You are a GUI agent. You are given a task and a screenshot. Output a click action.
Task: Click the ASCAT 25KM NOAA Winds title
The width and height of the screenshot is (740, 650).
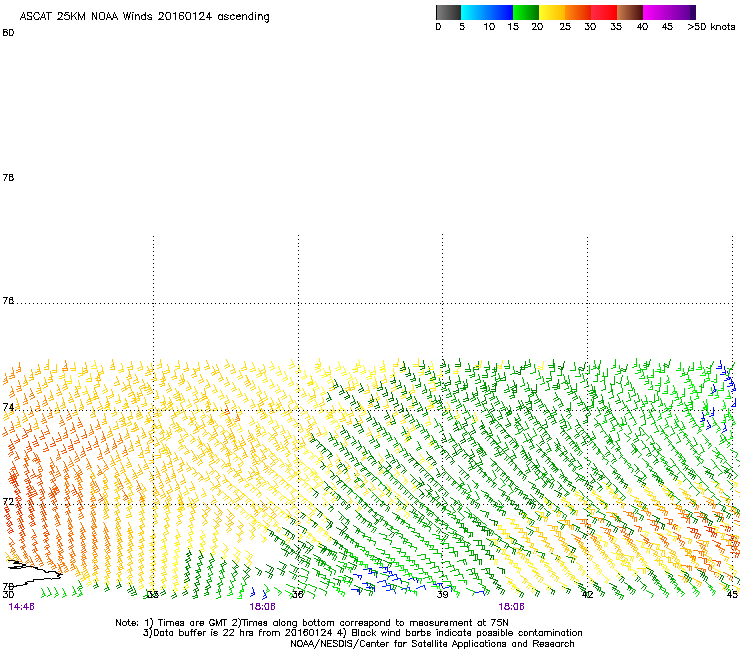pyautogui.click(x=144, y=16)
